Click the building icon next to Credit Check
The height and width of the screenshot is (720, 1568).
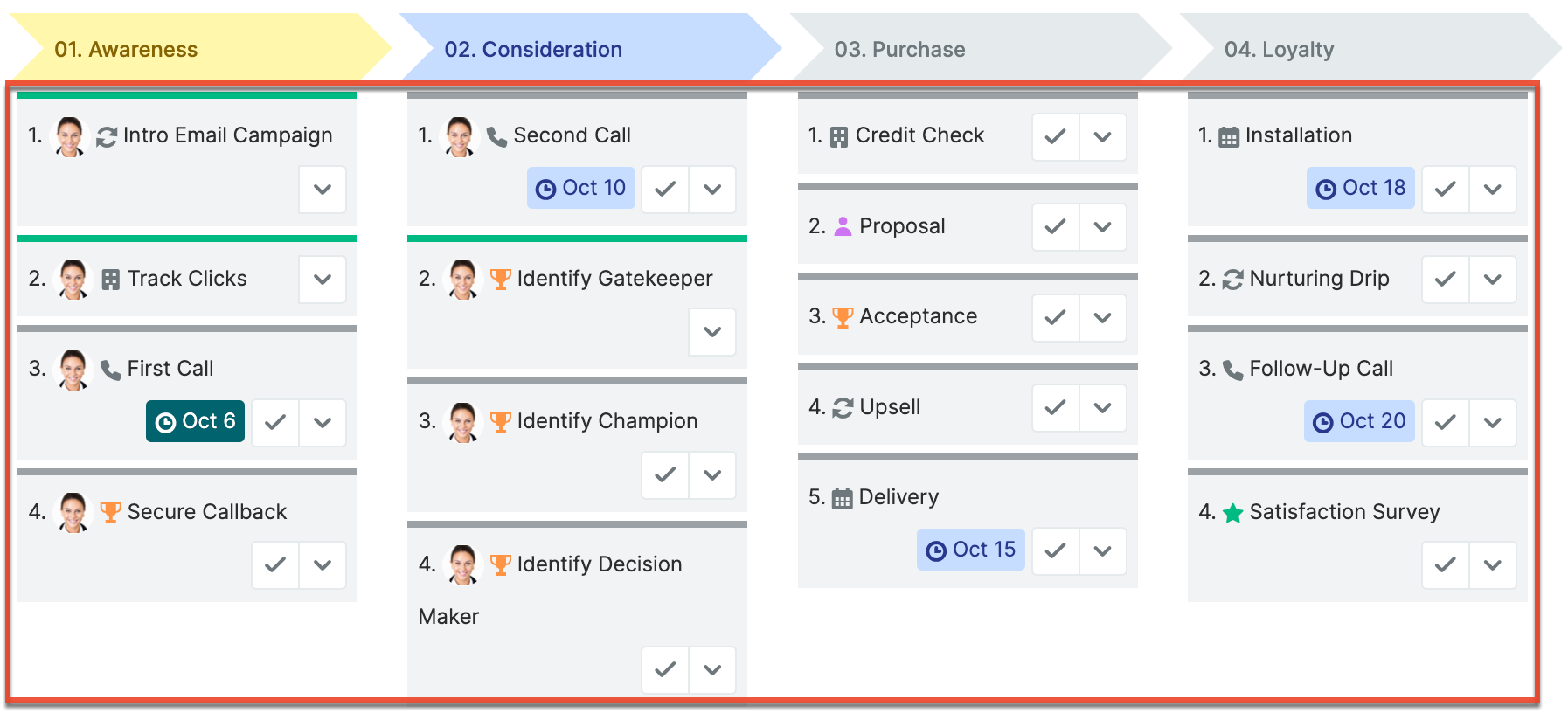point(839,136)
